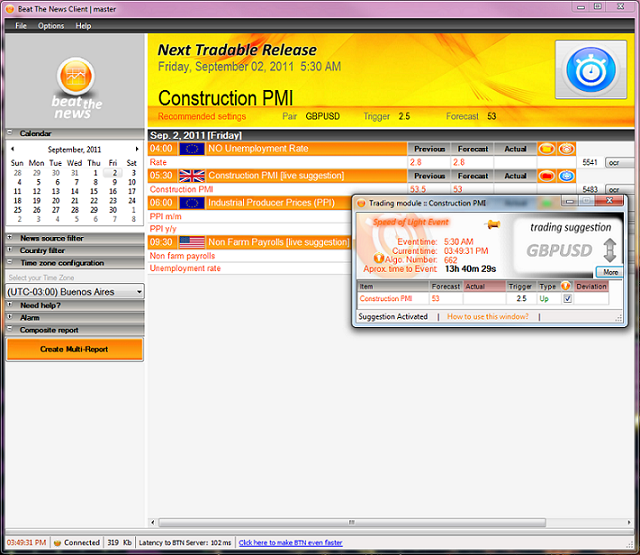Click ocr button next to 5541
This screenshot has height=555, width=640.
pyautogui.click(x=619, y=162)
